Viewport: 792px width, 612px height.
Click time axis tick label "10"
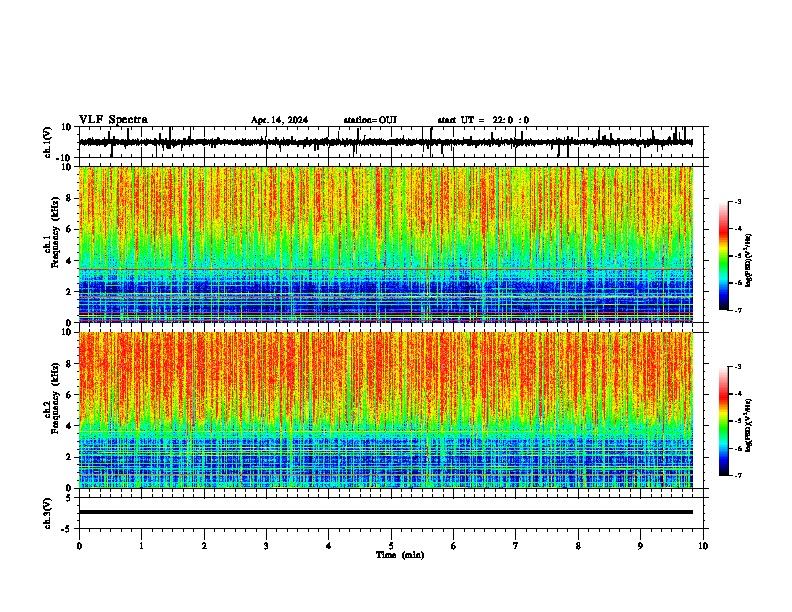pos(703,546)
